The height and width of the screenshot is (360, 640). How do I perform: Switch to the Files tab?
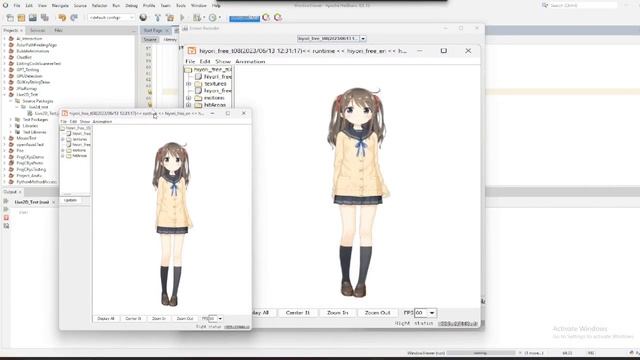[58, 31]
